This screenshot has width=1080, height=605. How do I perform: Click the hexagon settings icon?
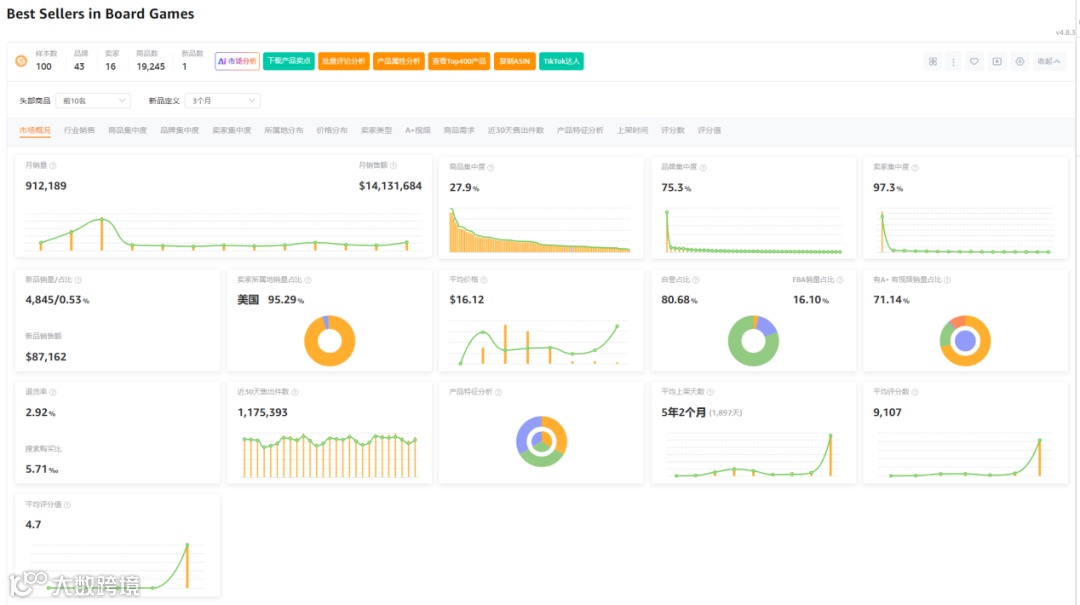pyautogui.click(x=1019, y=61)
